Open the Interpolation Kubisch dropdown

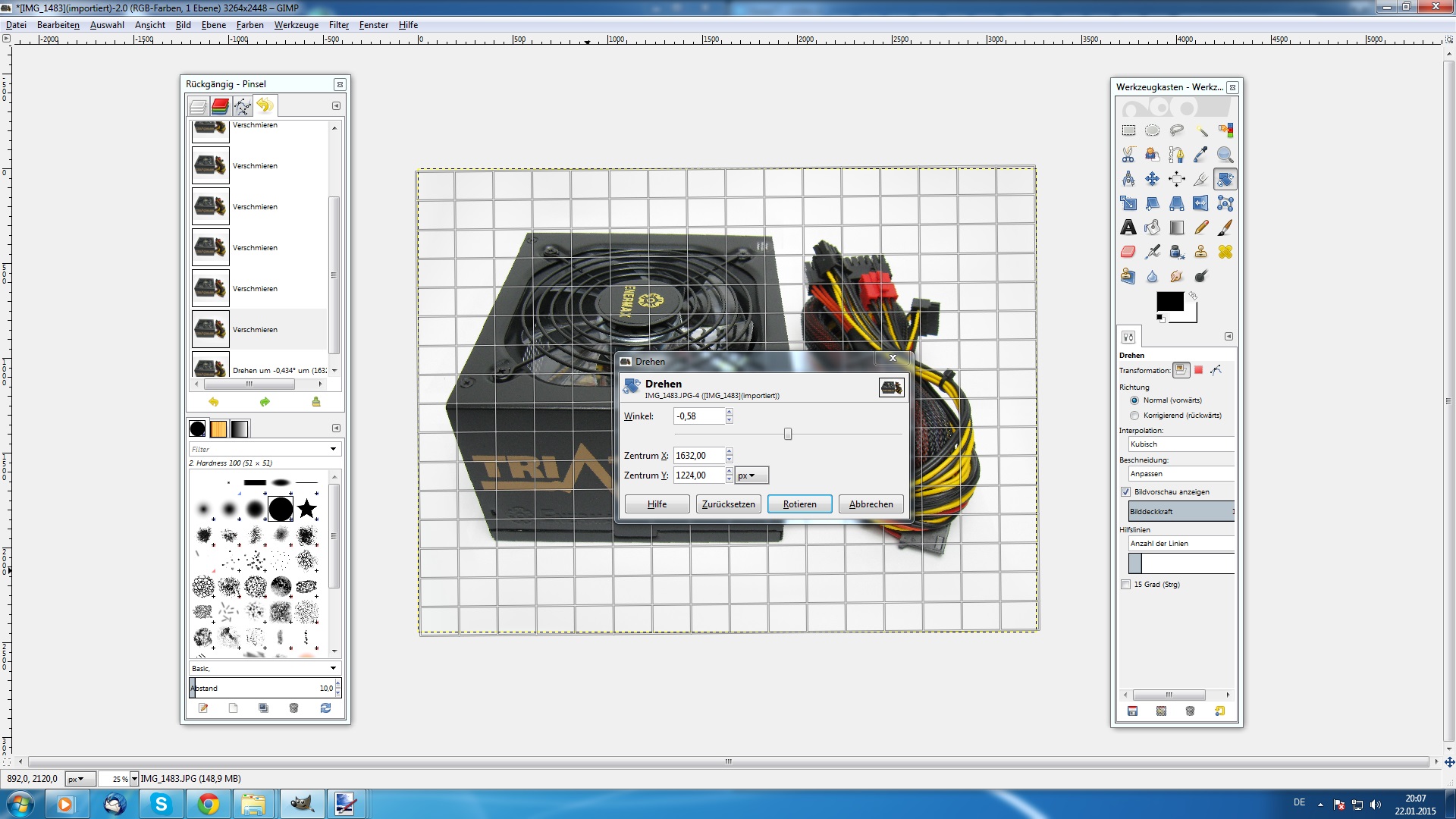point(1181,444)
